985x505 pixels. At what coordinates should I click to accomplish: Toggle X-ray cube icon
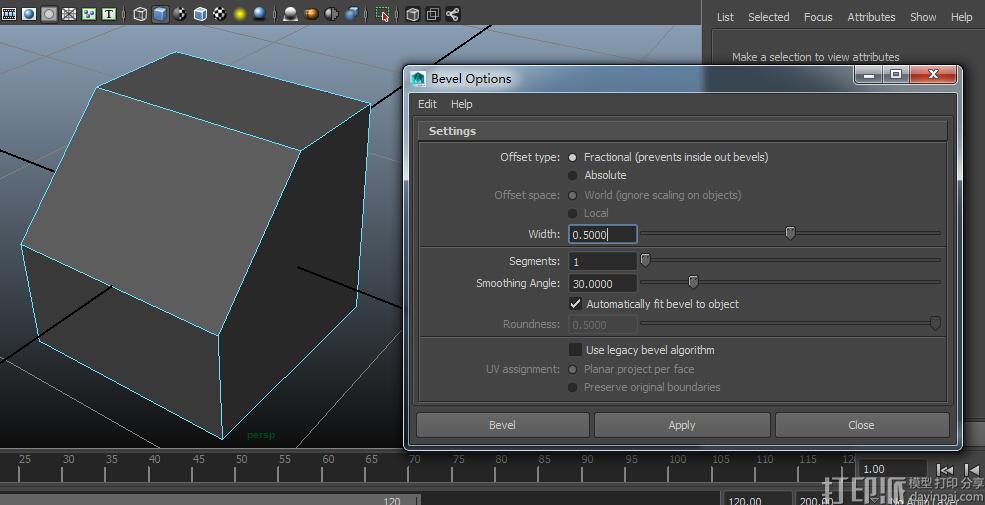pos(413,14)
